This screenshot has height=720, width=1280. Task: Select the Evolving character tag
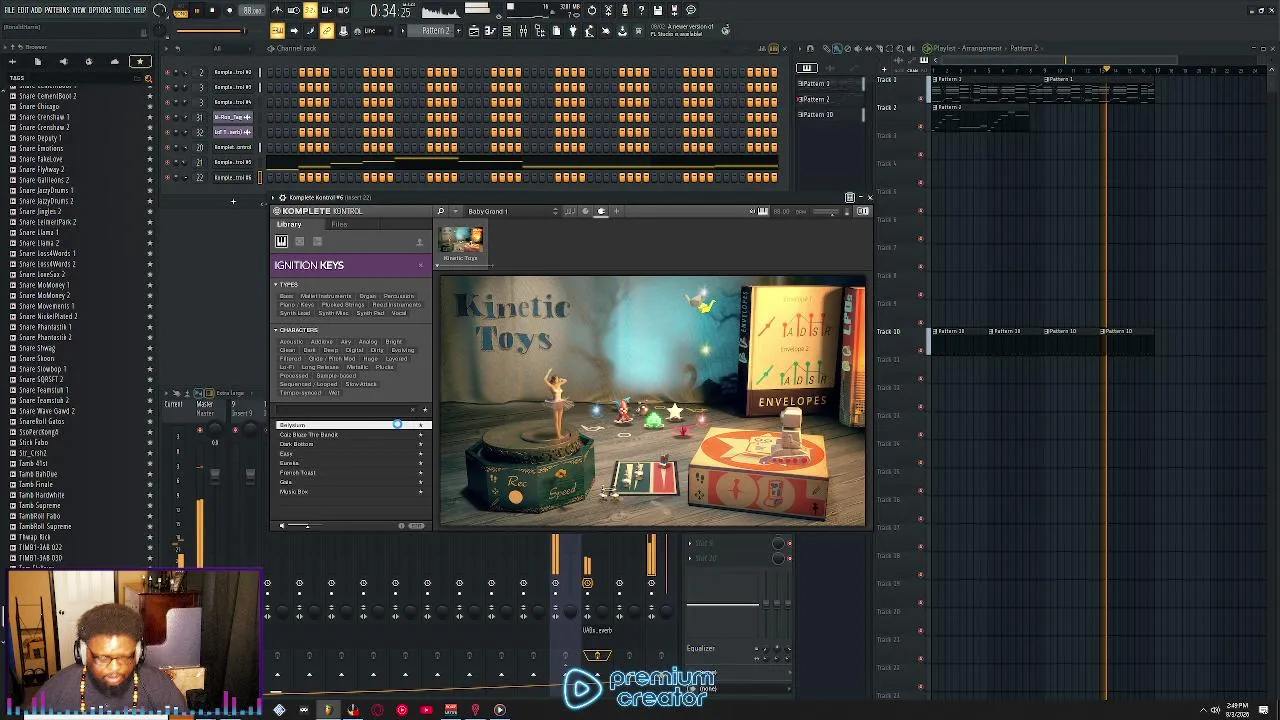[403, 350]
